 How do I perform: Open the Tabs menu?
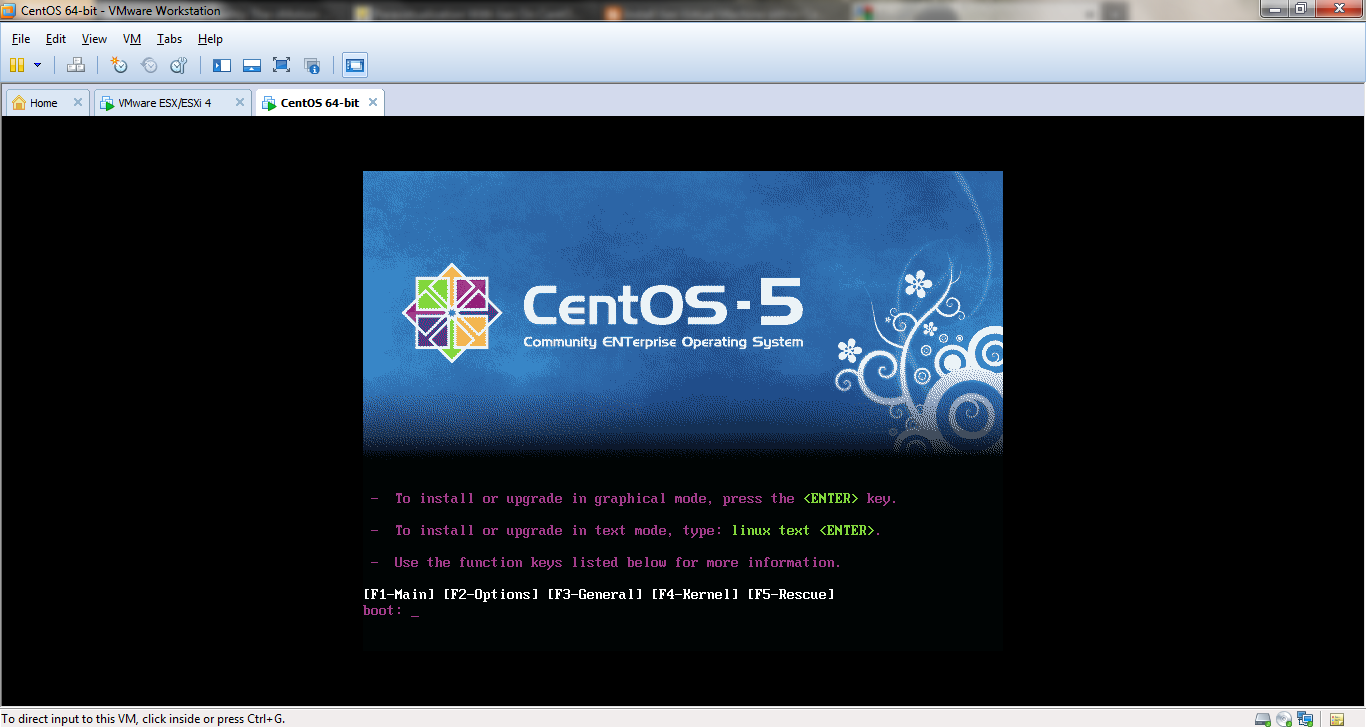coord(169,39)
